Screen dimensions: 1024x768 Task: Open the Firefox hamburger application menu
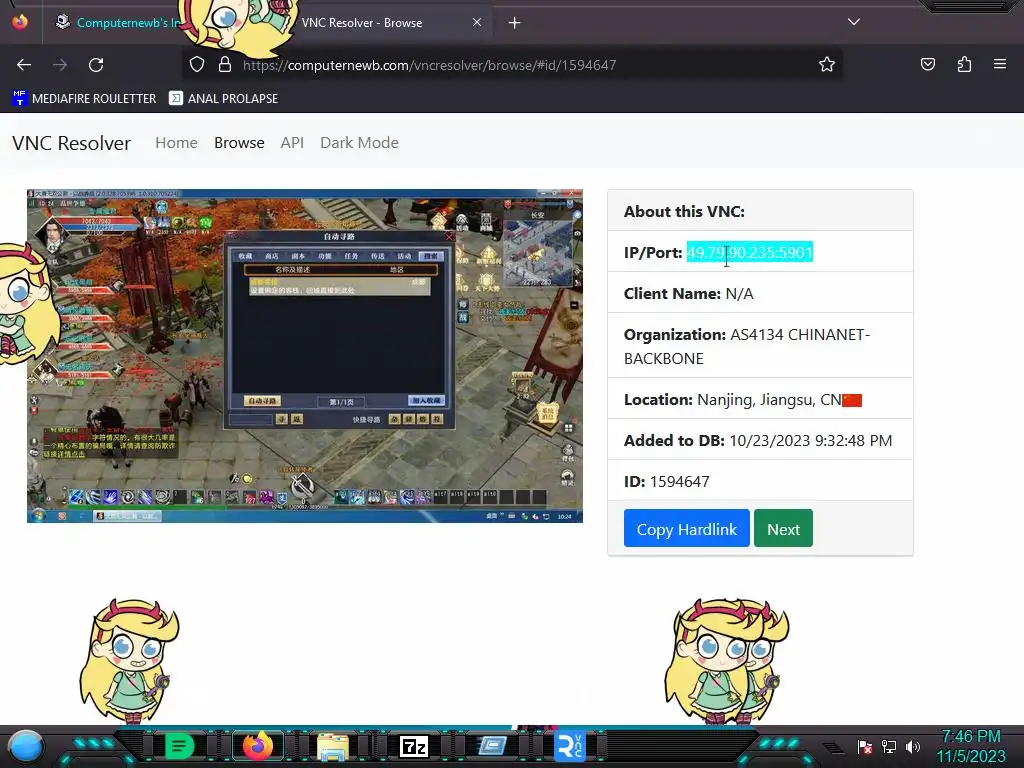click(1000, 64)
